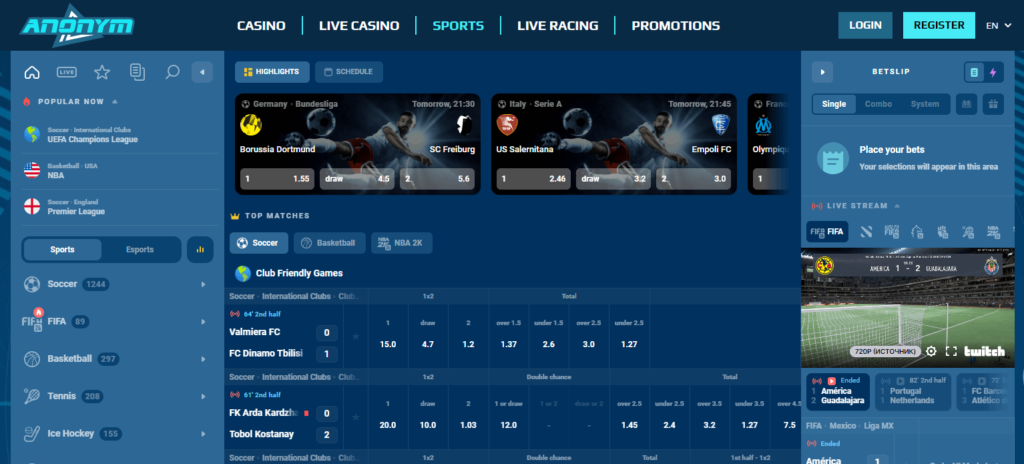Click the Empoli FC team crest
Screen dimensions: 1024x464
(720, 124)
